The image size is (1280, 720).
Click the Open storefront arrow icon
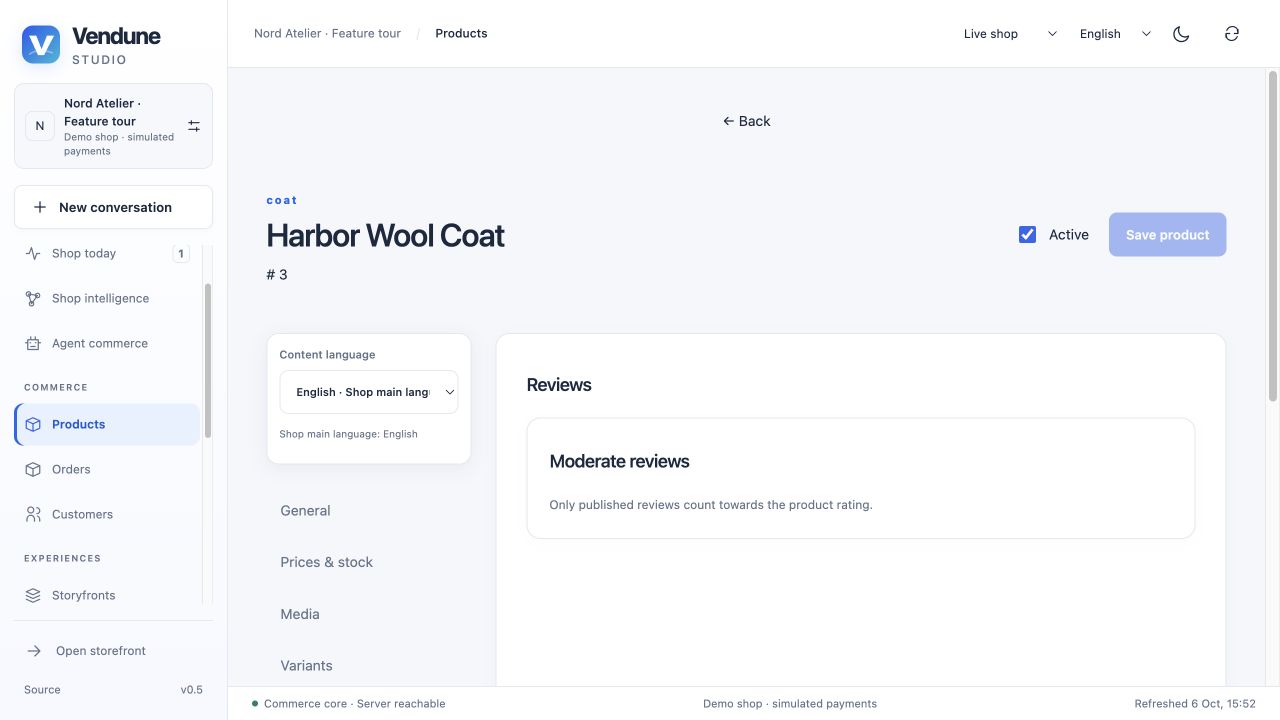[34, 651]
